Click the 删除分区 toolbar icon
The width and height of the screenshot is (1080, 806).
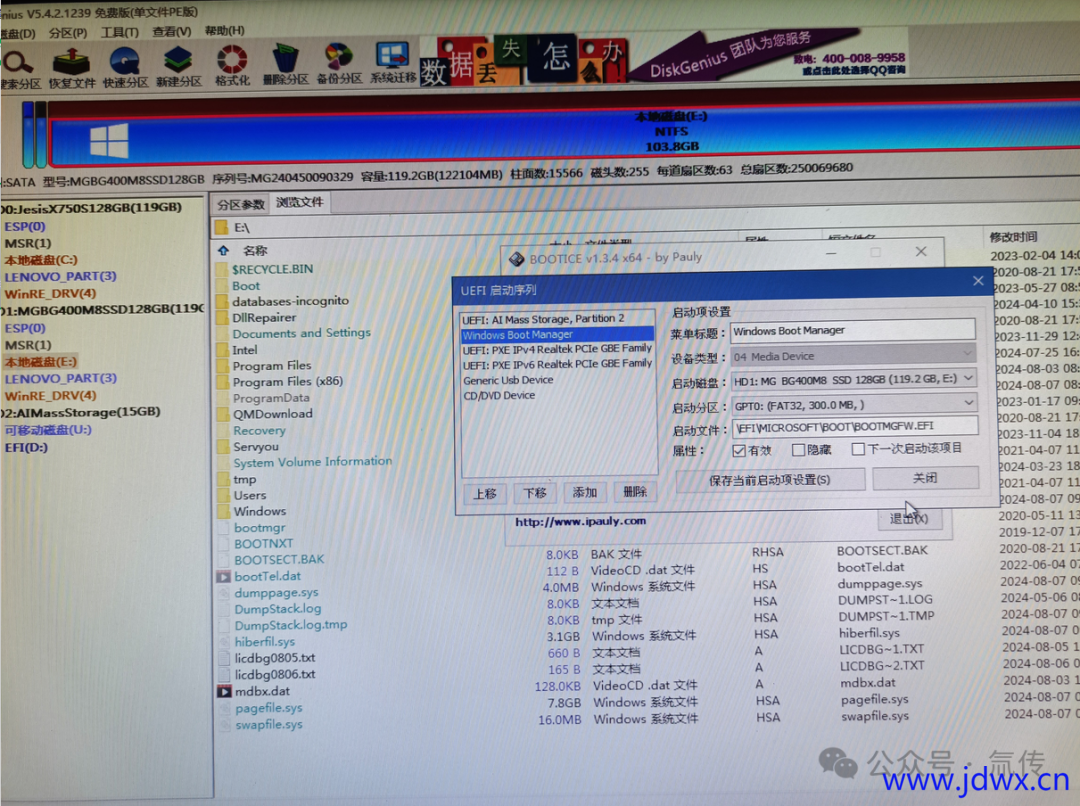[285, 65]
